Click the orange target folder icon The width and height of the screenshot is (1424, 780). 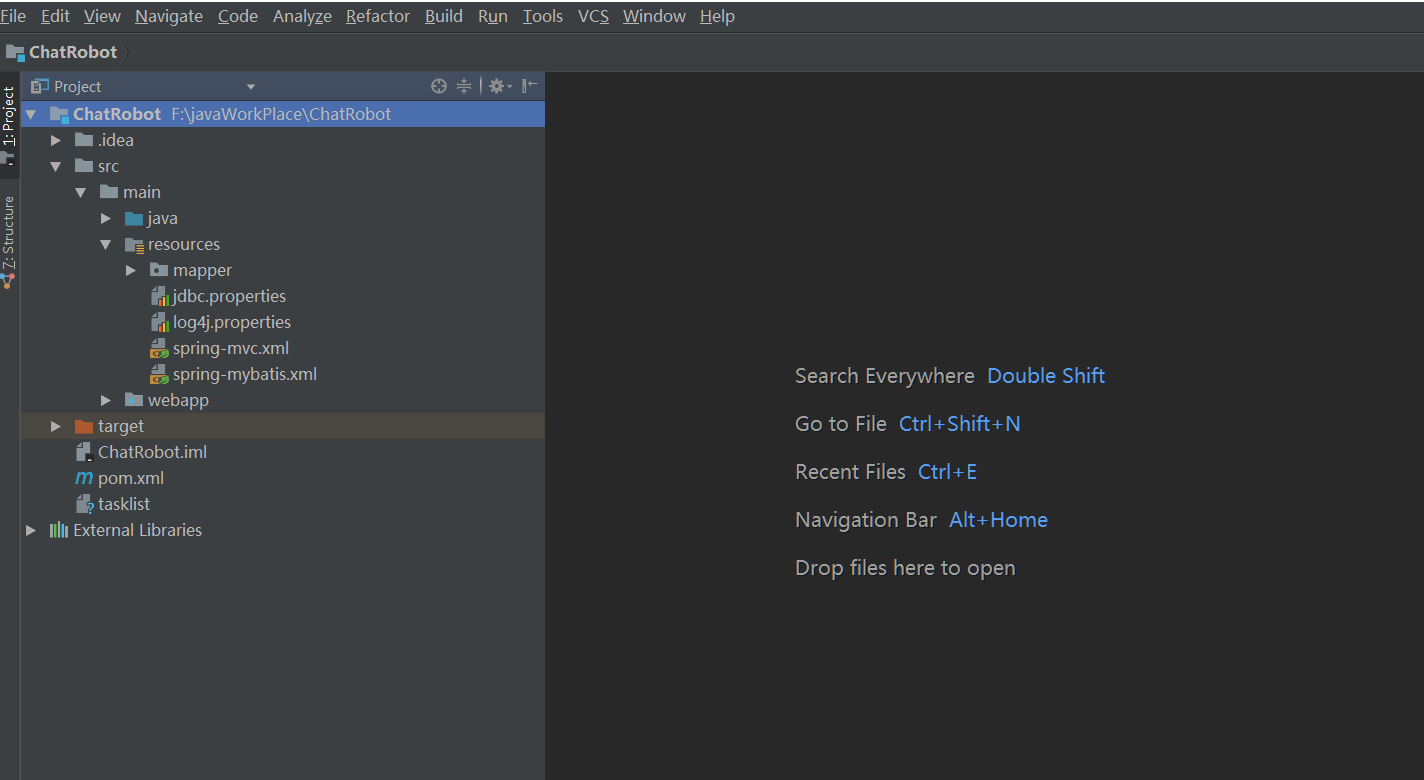coord(84,426)
